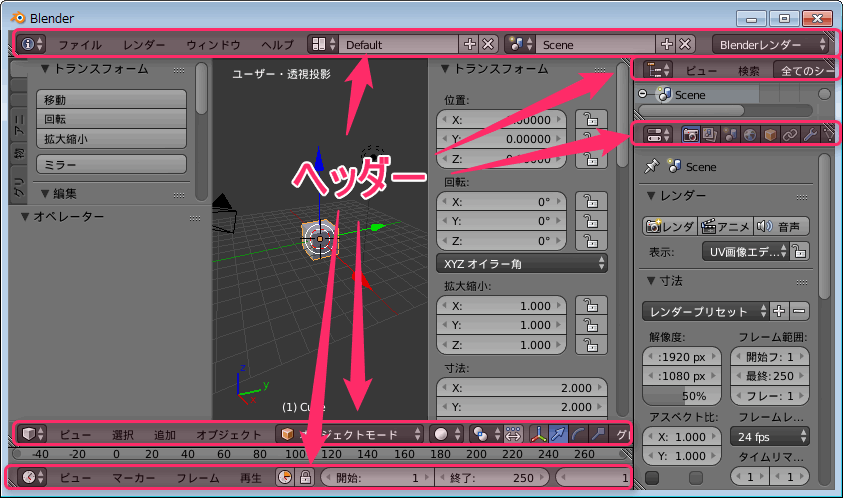This screenshot has height=498, width=843.
Task: Open the viewport shading selector
Action: pos(446,434)
